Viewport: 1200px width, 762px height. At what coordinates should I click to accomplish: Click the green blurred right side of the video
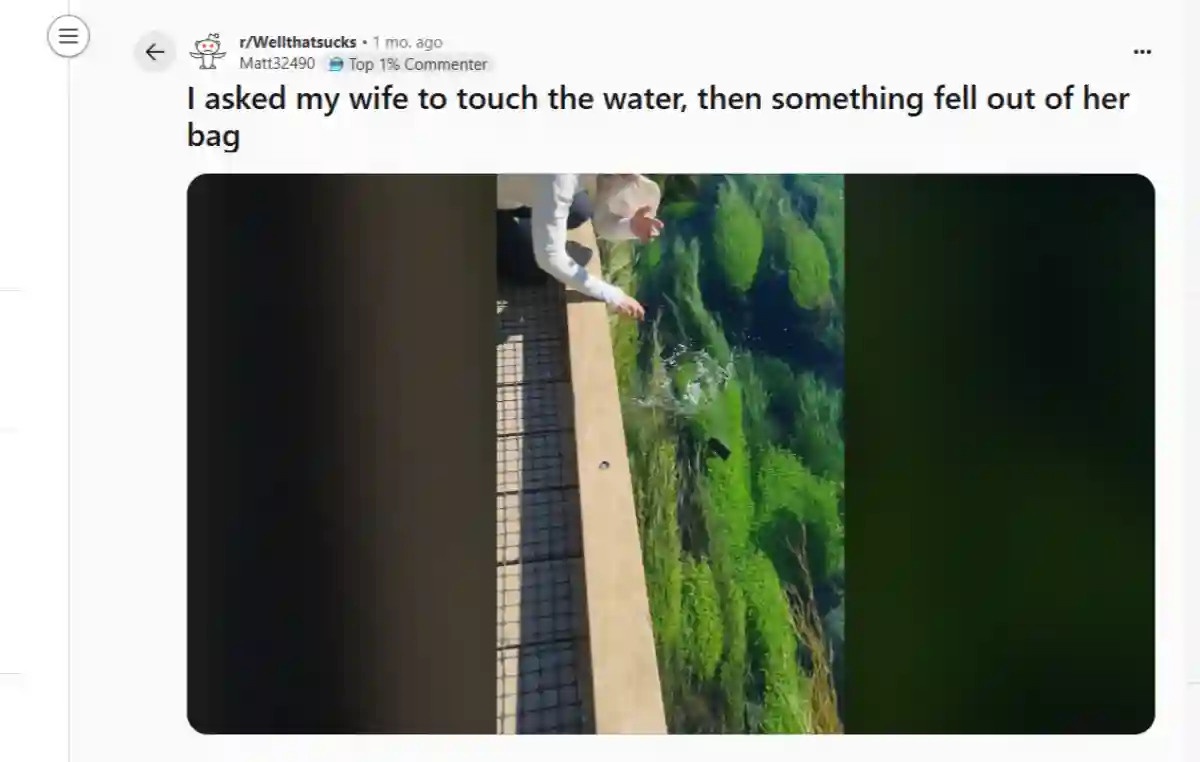[999, 454]
